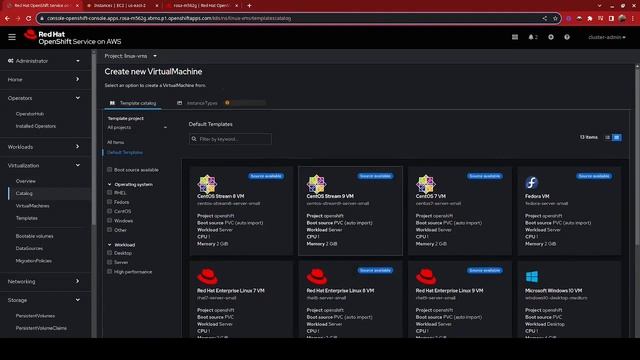Open MigrationPolicies in the sidebar
This screenshot has width=640, height=360.
tap(33, 261)
